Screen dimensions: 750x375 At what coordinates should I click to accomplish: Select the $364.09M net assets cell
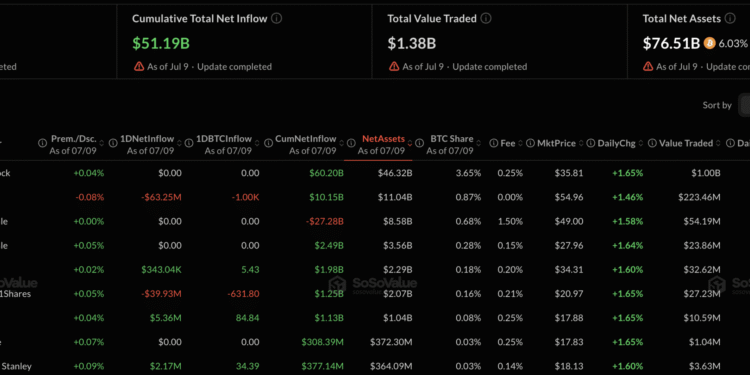tap(391, 366)
